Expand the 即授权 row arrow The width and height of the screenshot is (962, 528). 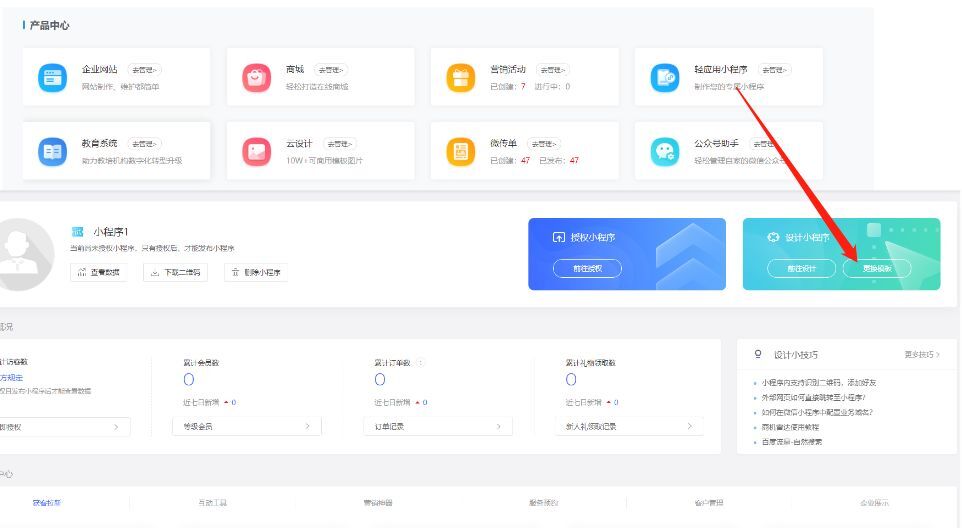(x=116, y=427)
